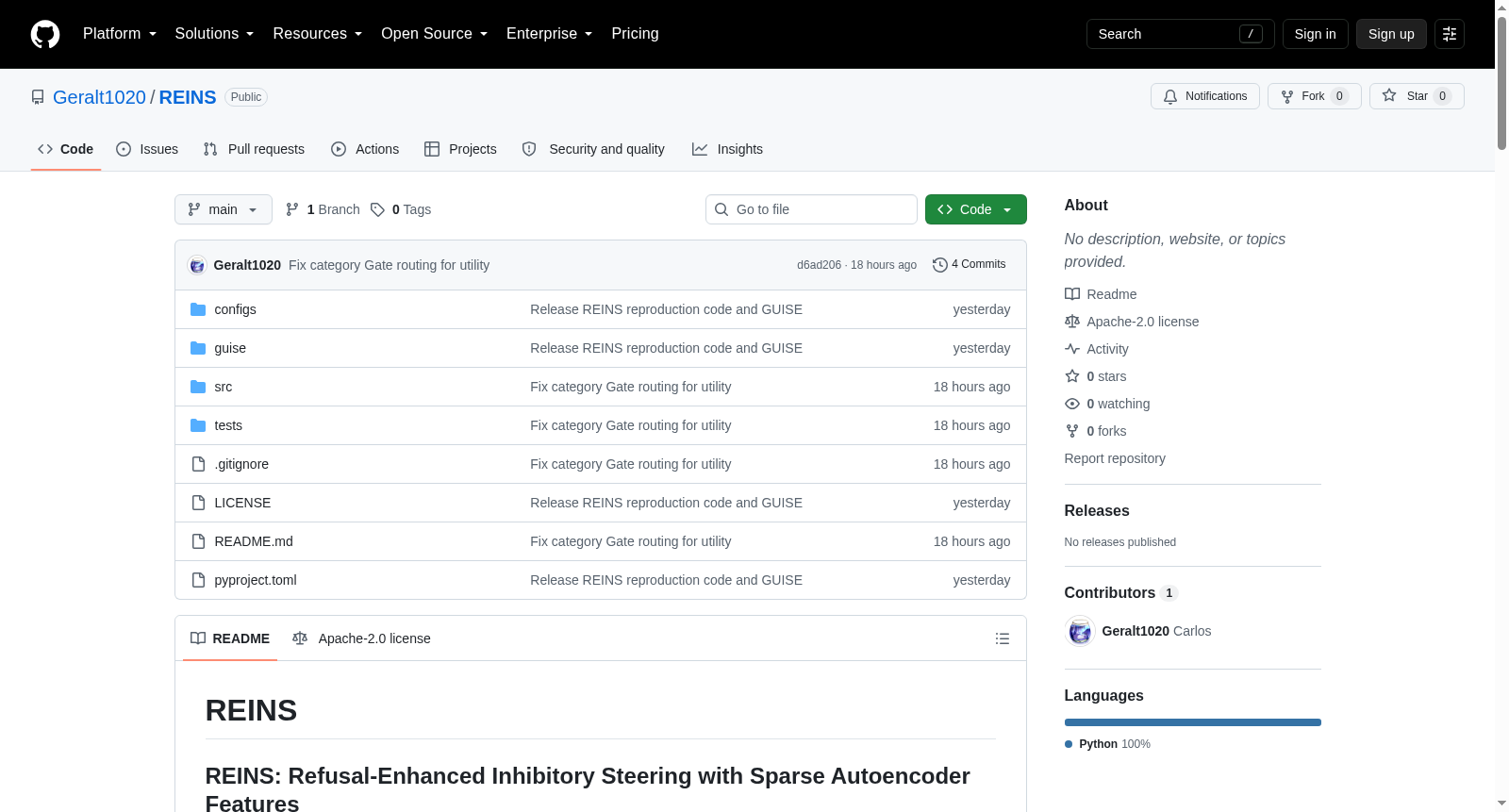Screen dimensions: 1509x812
Task: View the 4 Commits history link
Action: [x=970, y=265]
